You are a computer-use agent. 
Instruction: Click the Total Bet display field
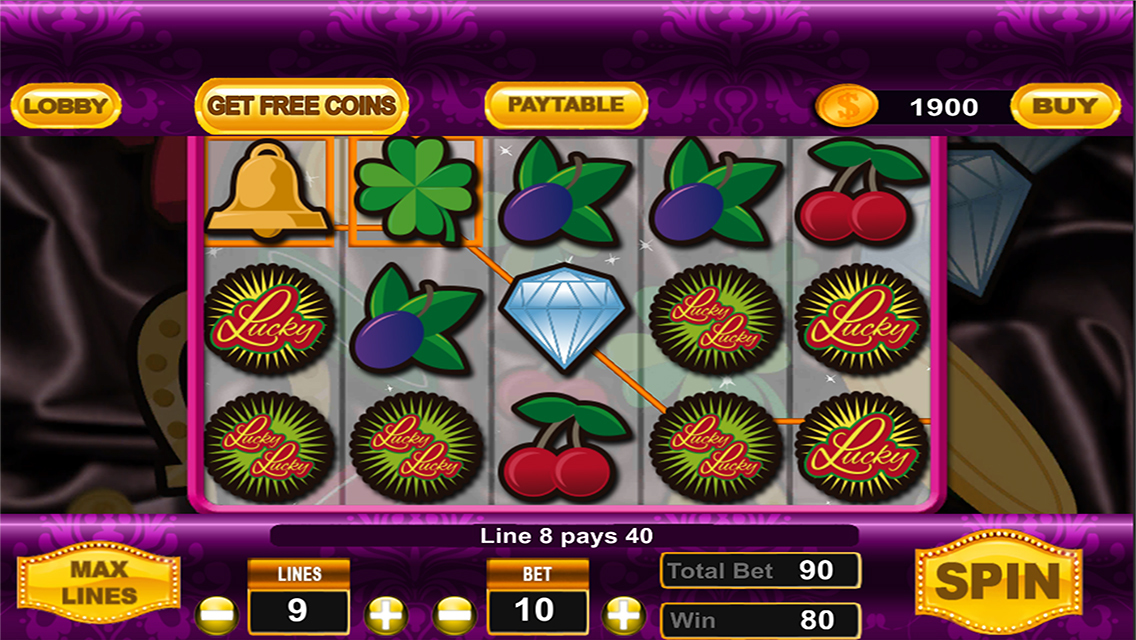760,570
